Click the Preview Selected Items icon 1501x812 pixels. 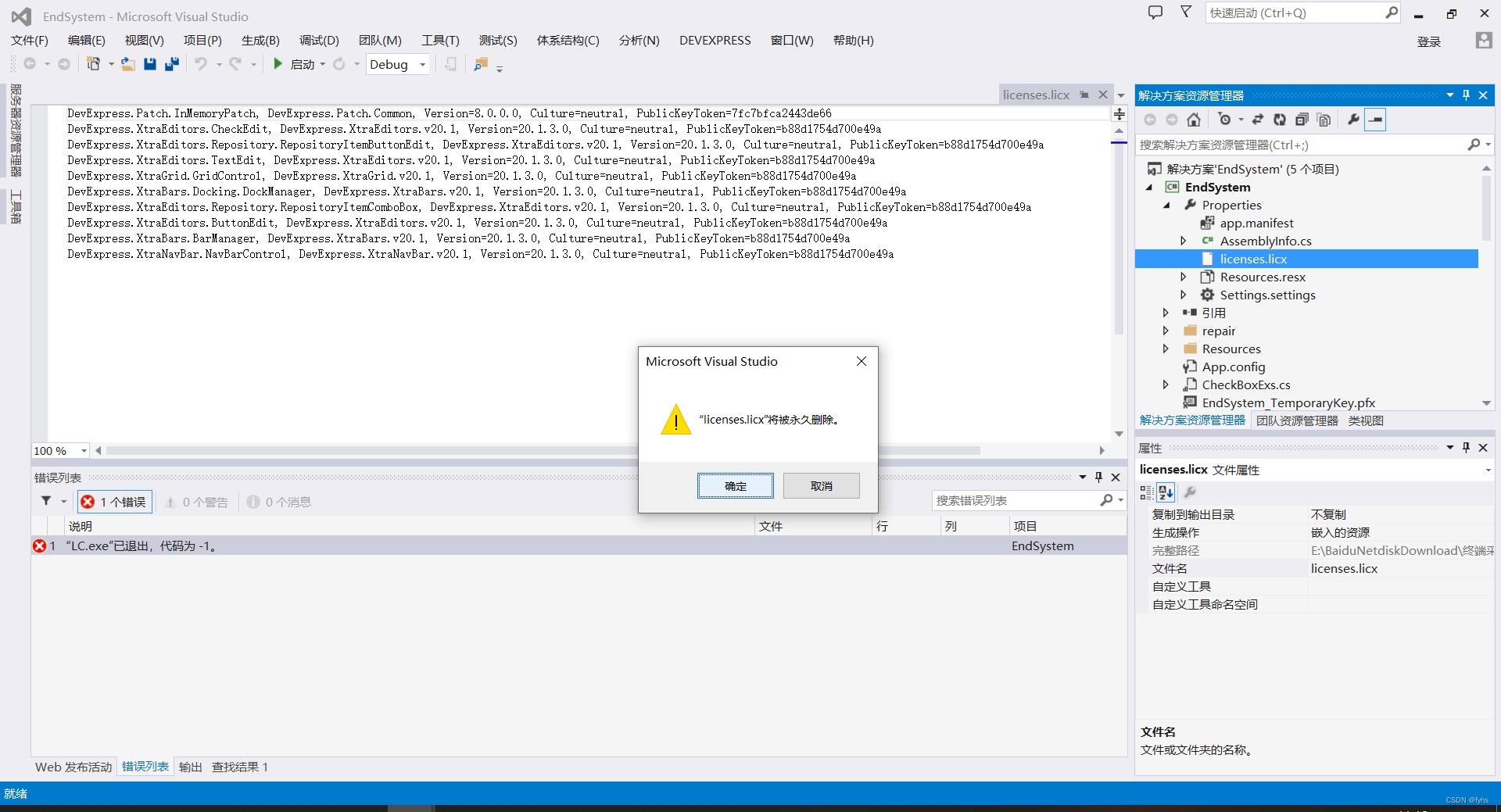[x=1376, y=120]
